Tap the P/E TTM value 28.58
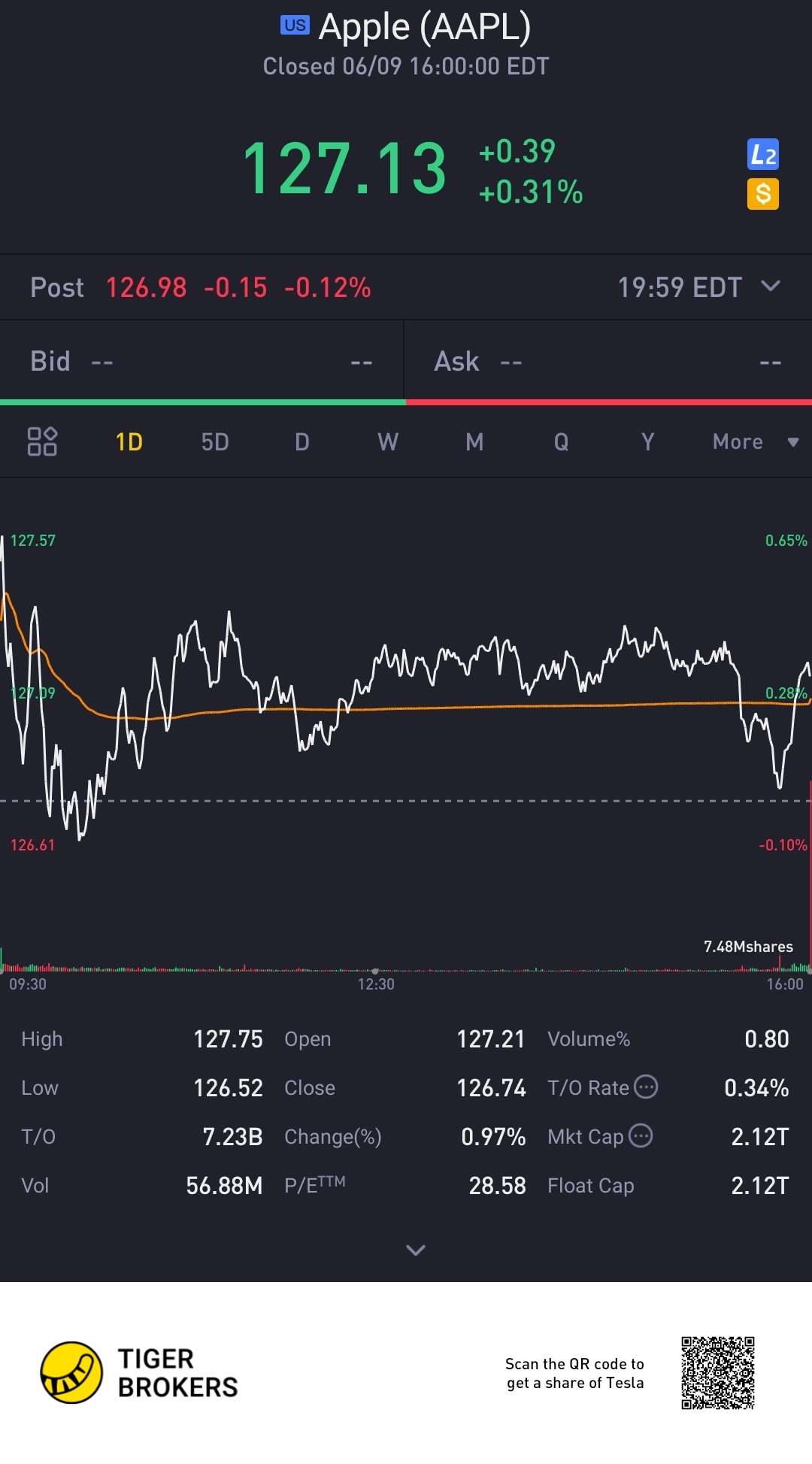This screenshot has width=812, height=1464. 498,1186
